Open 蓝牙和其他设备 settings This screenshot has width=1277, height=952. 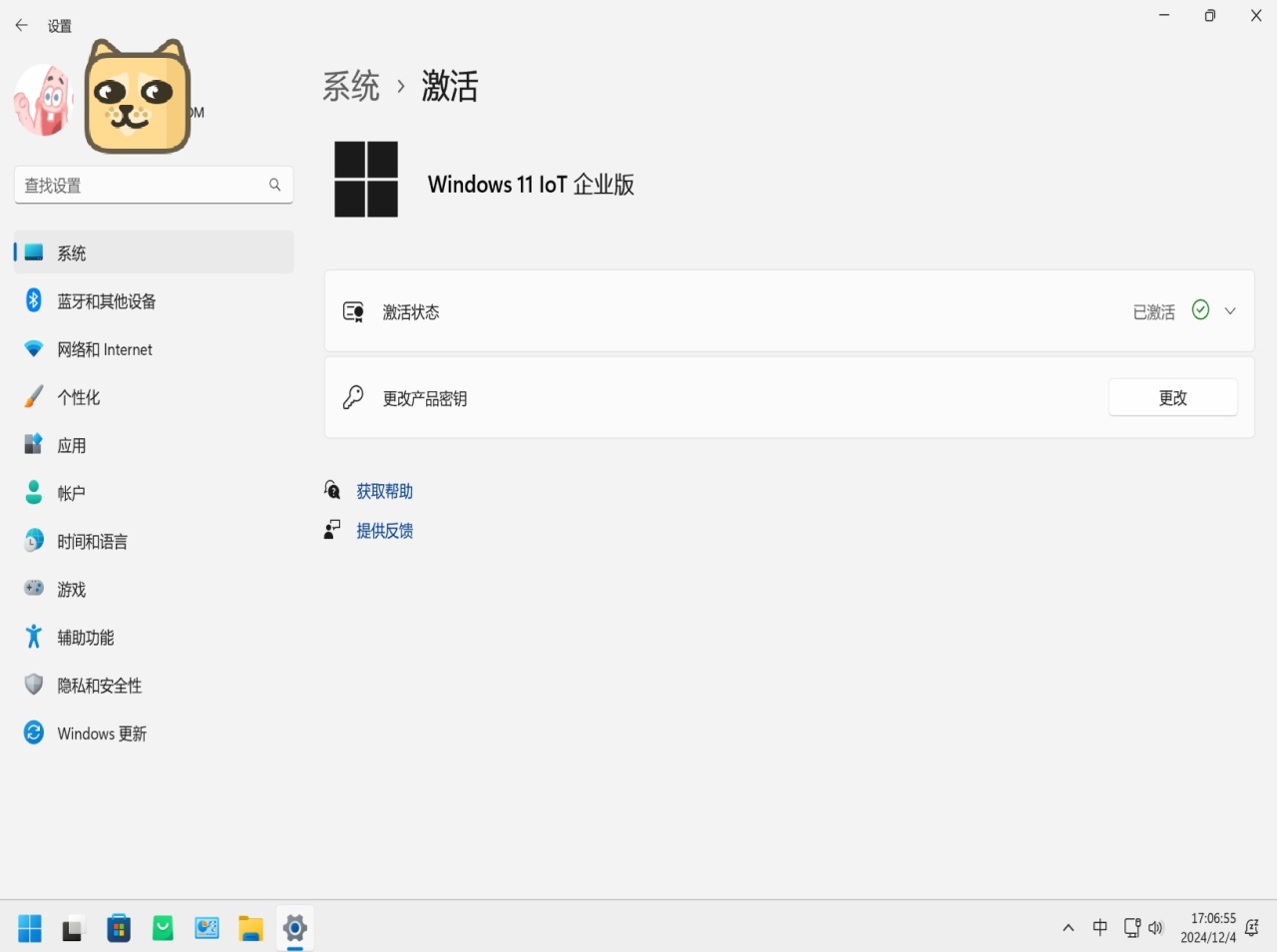(154, 300)
